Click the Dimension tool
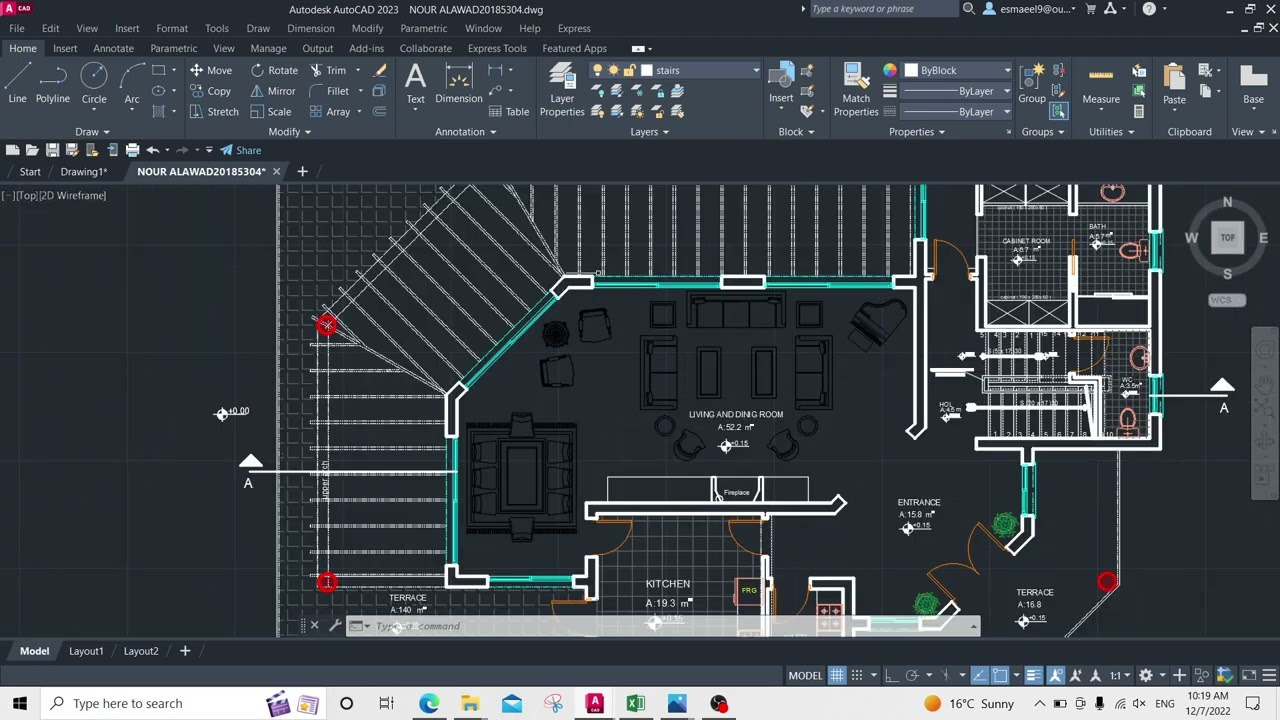This screenshot has height=720, width=1280. [459, 84]
